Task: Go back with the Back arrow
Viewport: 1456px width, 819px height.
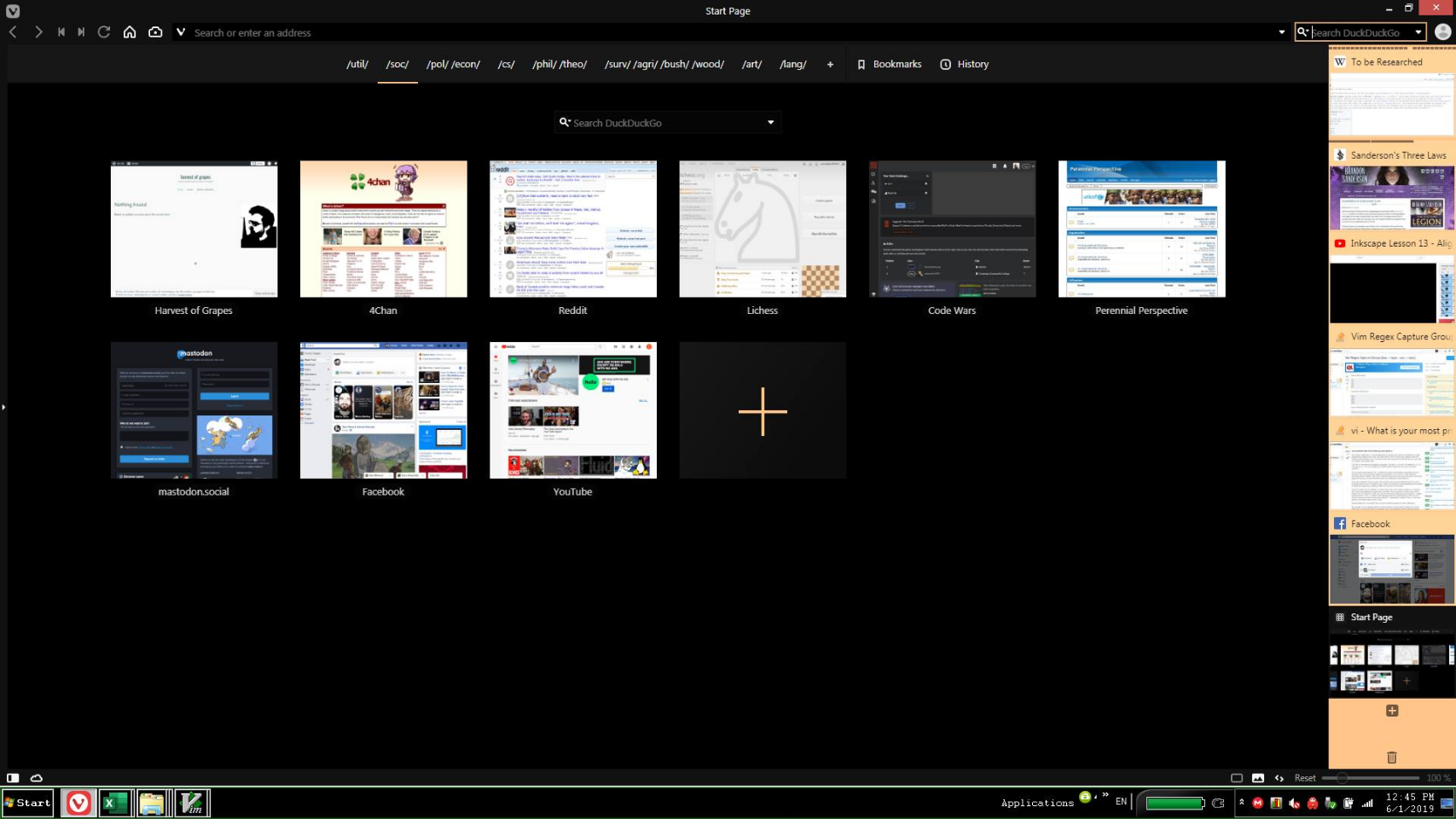Action: tap(13, 32)
